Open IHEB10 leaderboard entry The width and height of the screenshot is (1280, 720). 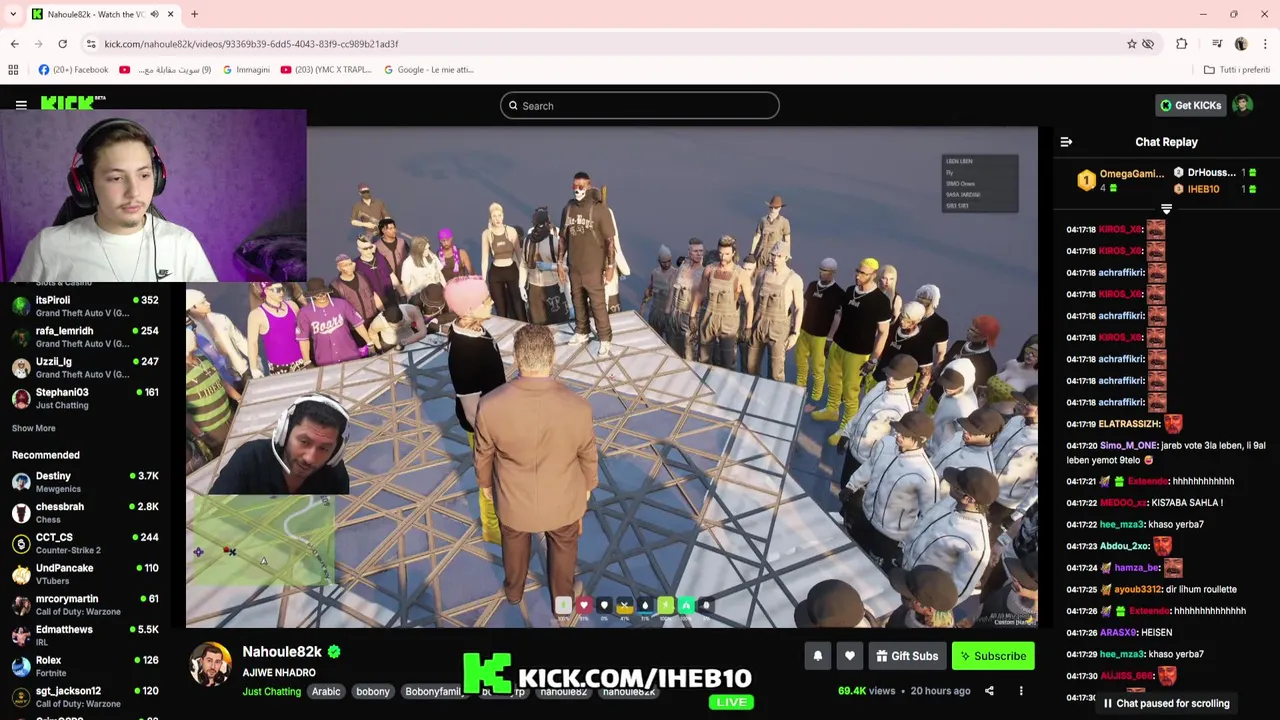click(x=1203, y=189)
